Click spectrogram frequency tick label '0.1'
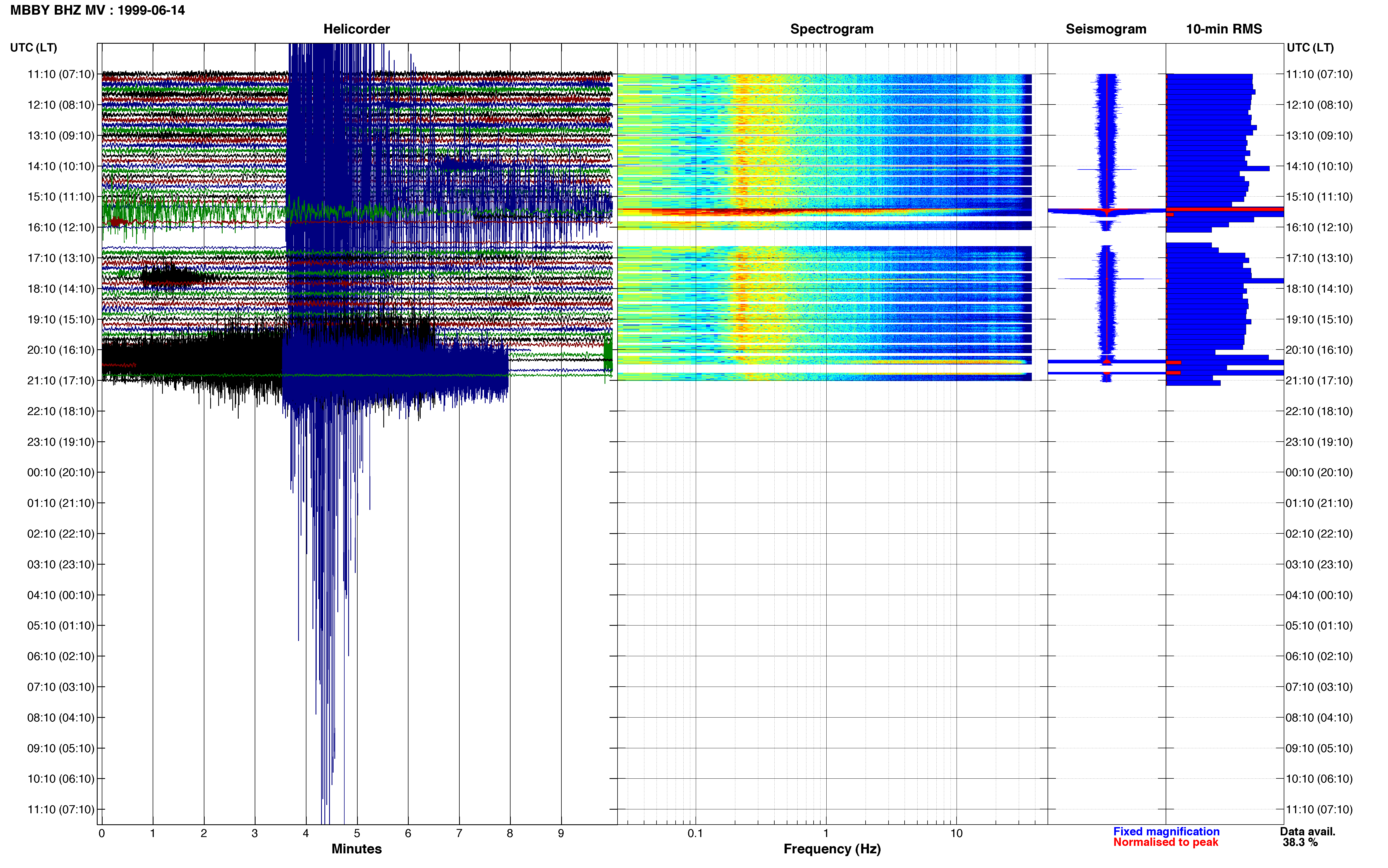The width and height of the screenshot is (1388, 868). [x=695, y=833]
